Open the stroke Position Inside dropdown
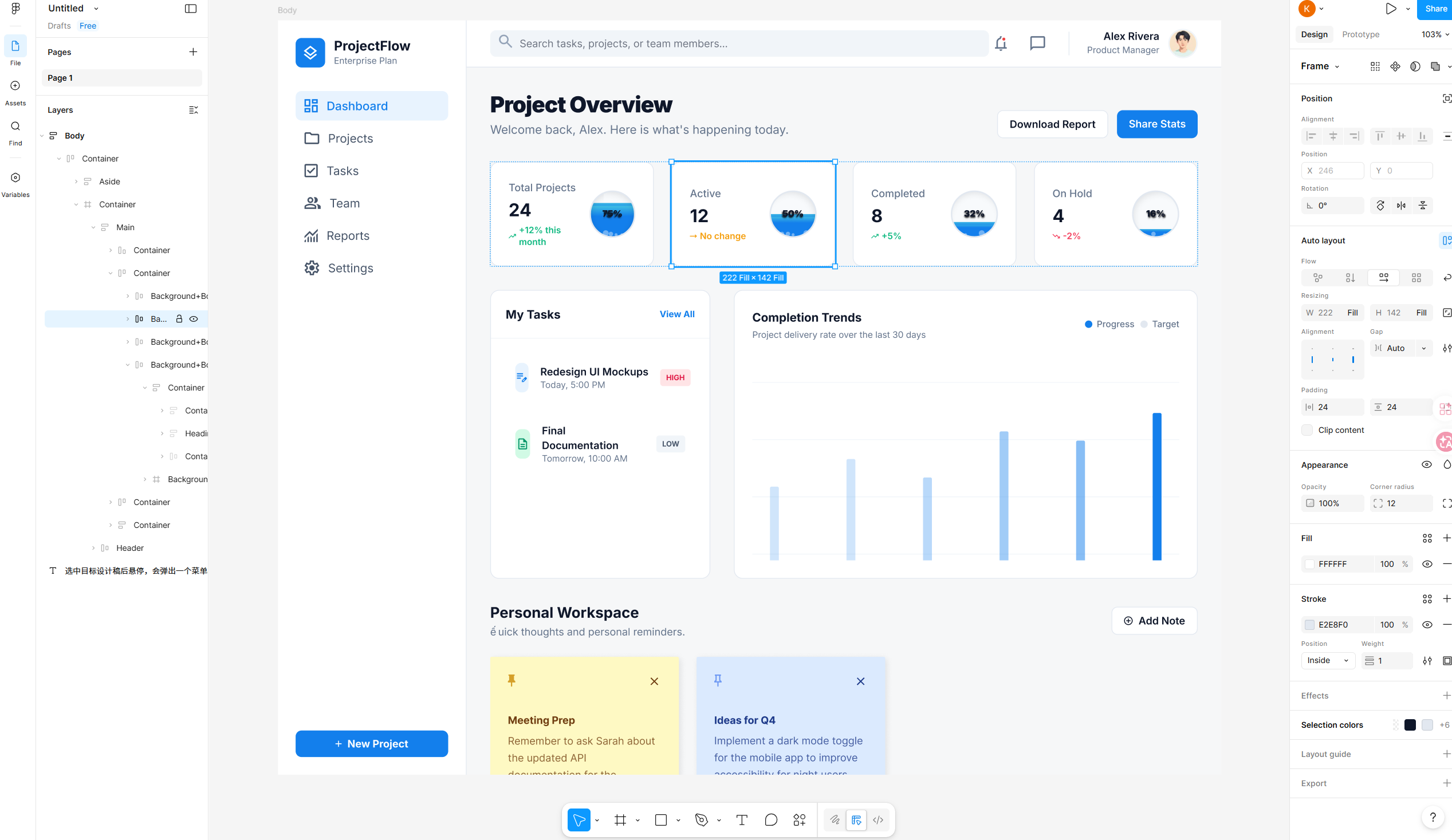1452x840 pixels. [1327, 660]
